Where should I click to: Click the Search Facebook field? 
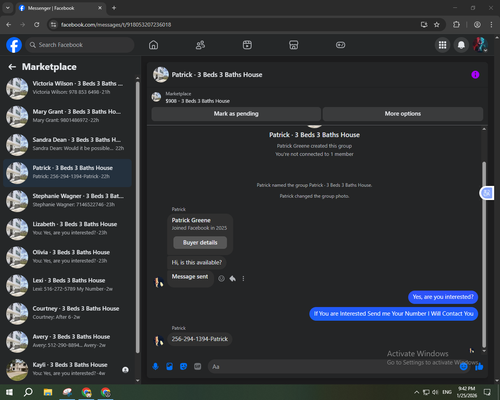click(80, 45)
